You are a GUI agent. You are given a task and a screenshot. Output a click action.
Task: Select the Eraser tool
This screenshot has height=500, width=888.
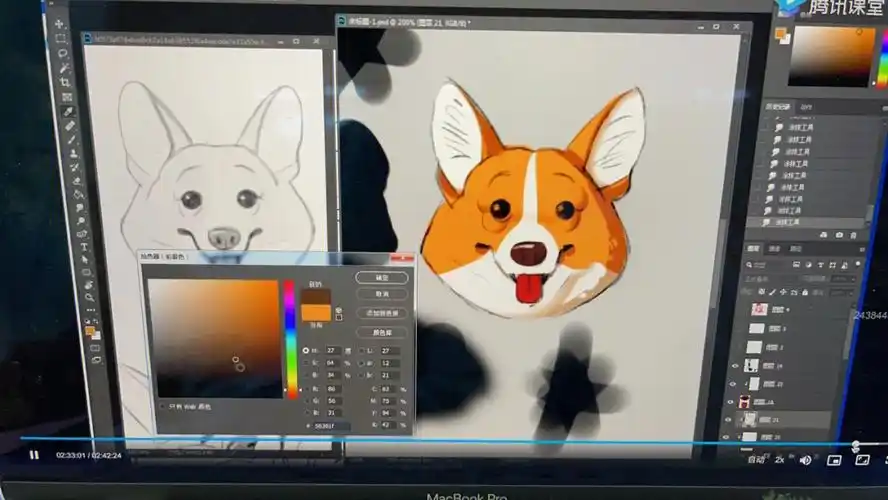coord(76,181)
